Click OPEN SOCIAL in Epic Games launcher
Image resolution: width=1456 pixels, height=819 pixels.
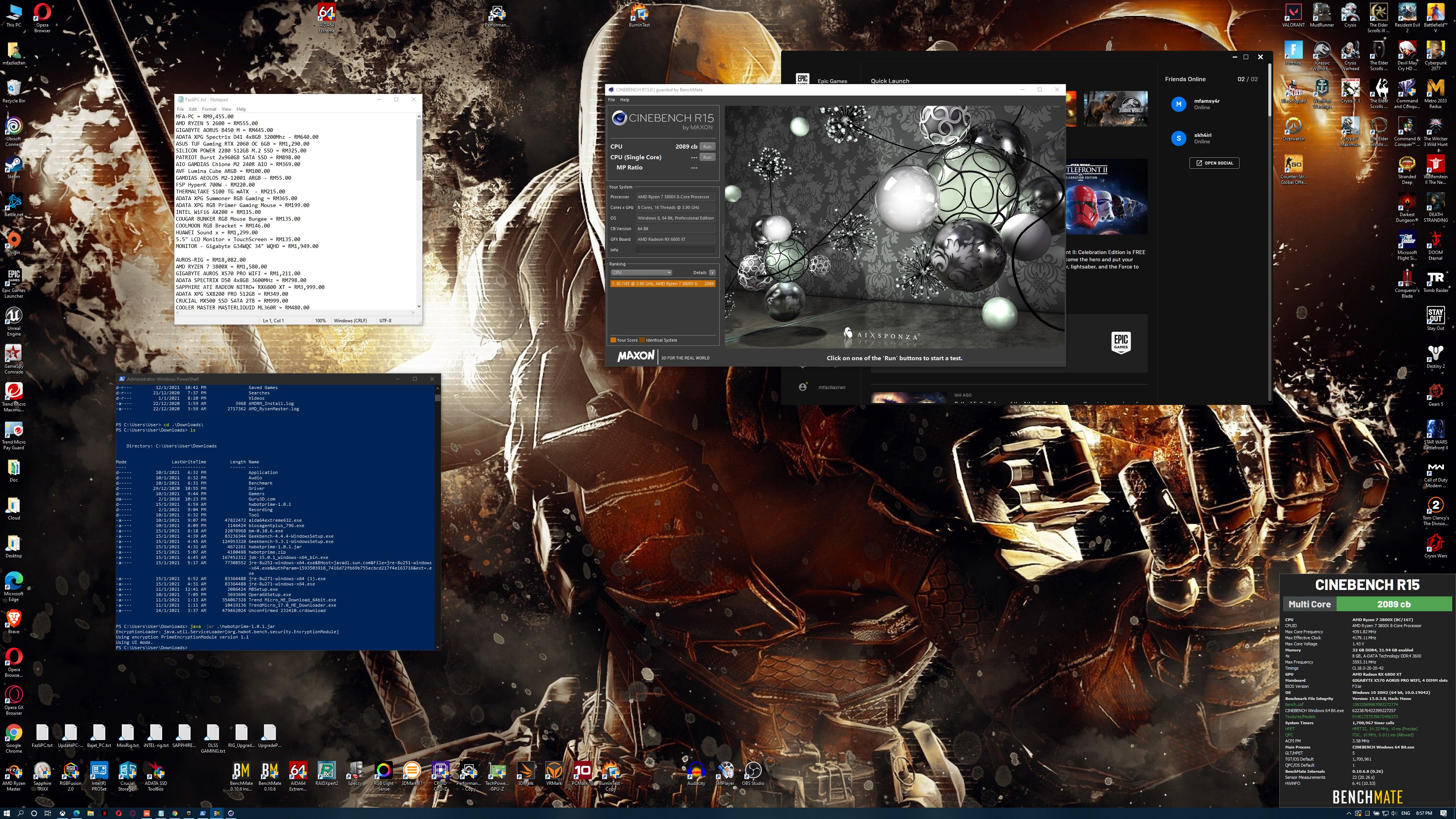(1214, 163)
